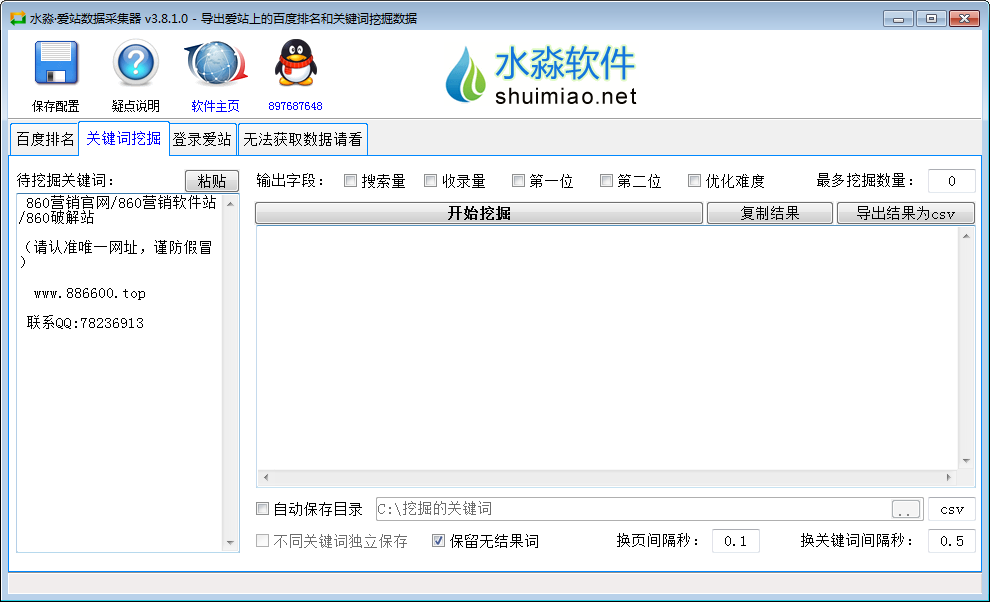Maximize the application window

coord(931,18)
